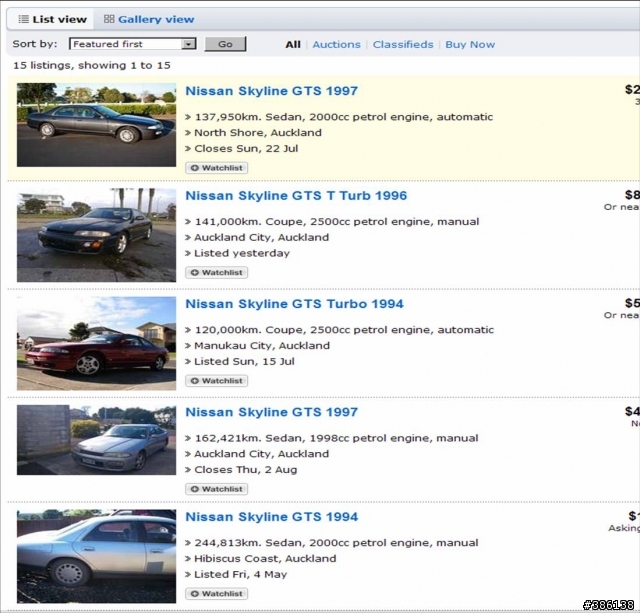Viewport: 640px width, 613px height.
Task: Open Nissan Skyline GTS T Turb 1996 listing
Action: (x=296, y=195)
